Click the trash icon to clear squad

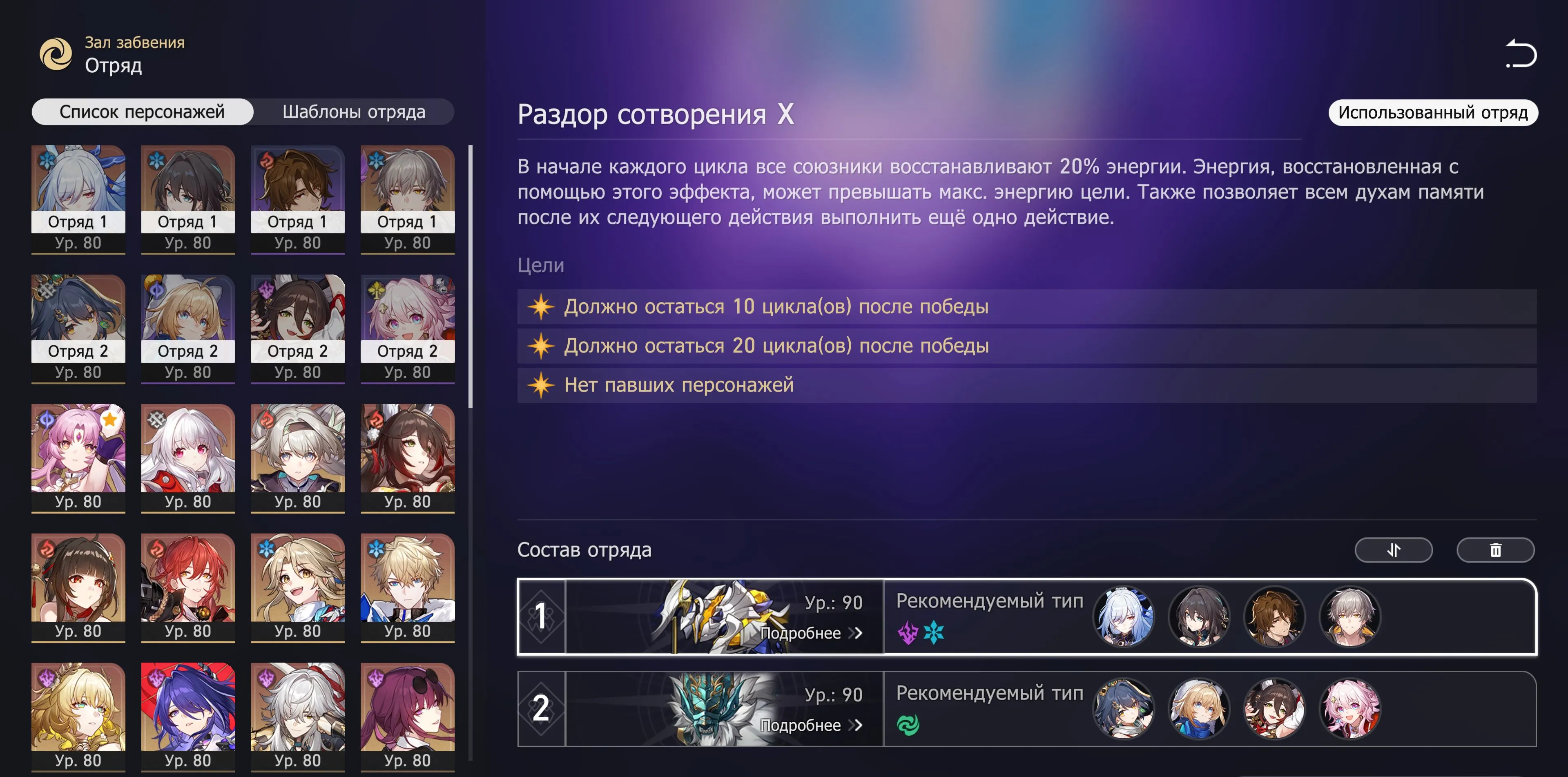[1496, 550]
